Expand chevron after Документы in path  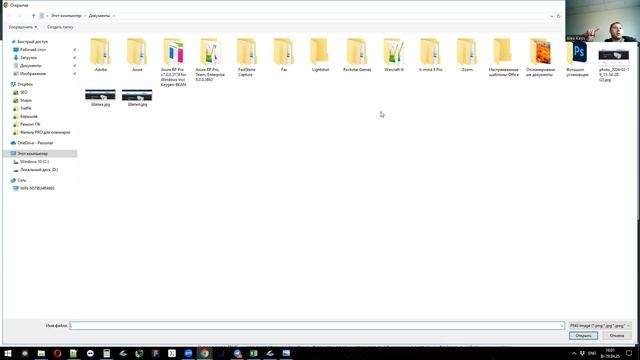(114, 16)
